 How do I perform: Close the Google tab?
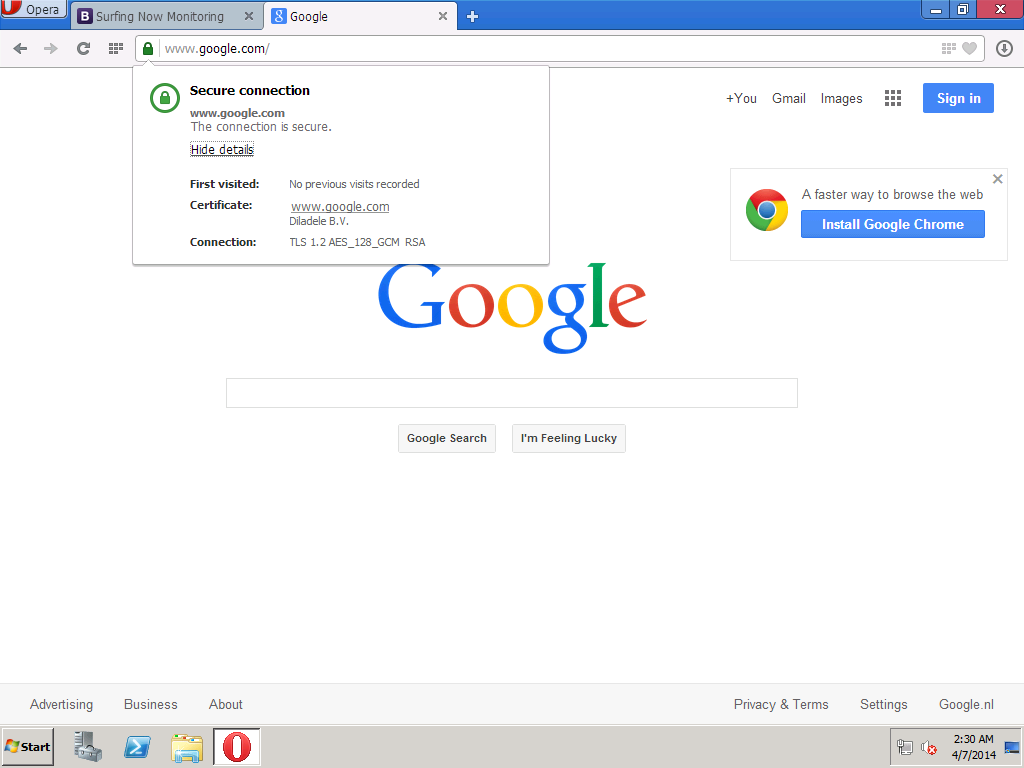(x=443, y=16)
